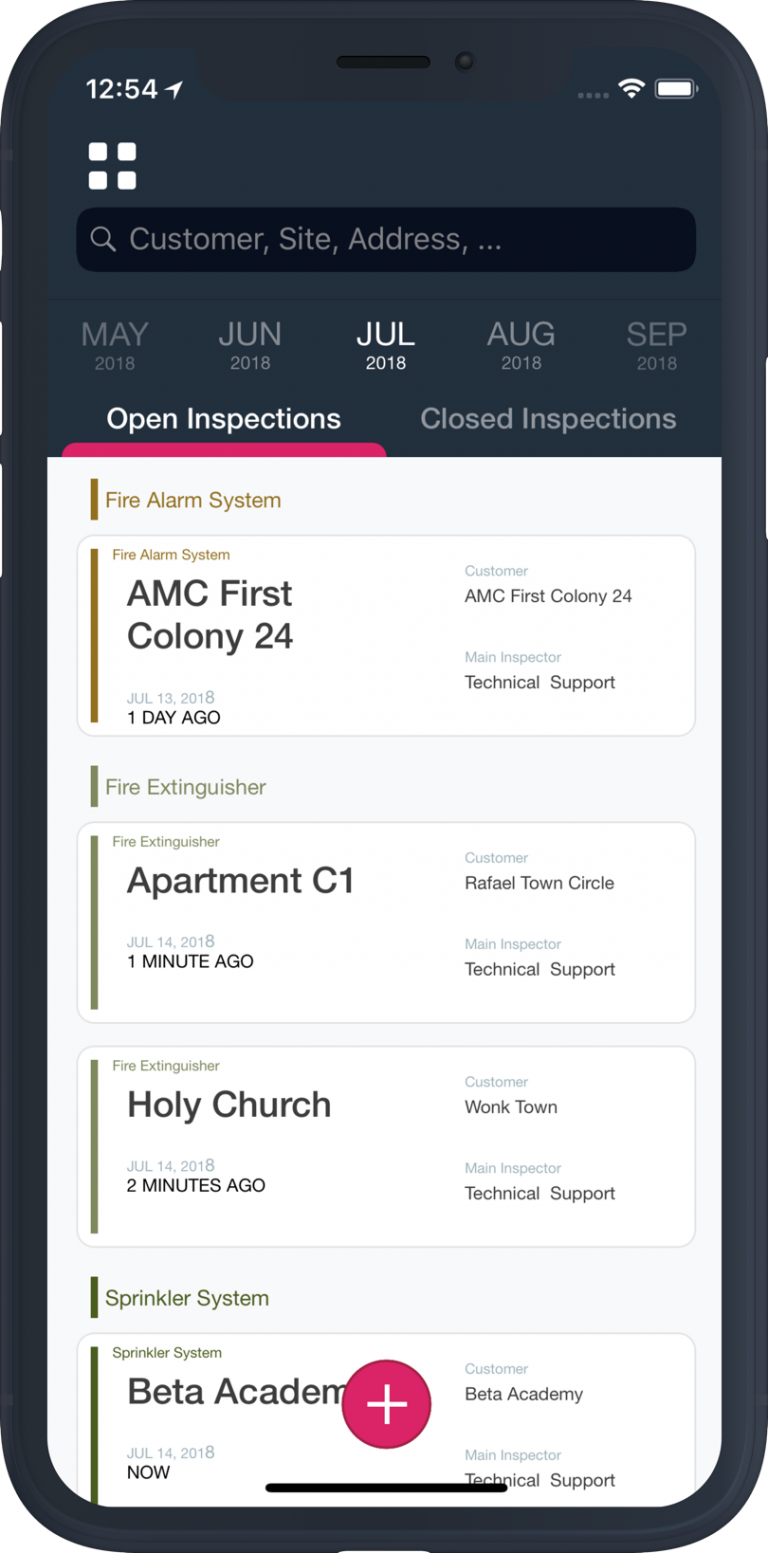Image resolution: width=768 pixels, height=1553 pixels.
Task: Click the search magnifier icon
Action: coord(103,239)
